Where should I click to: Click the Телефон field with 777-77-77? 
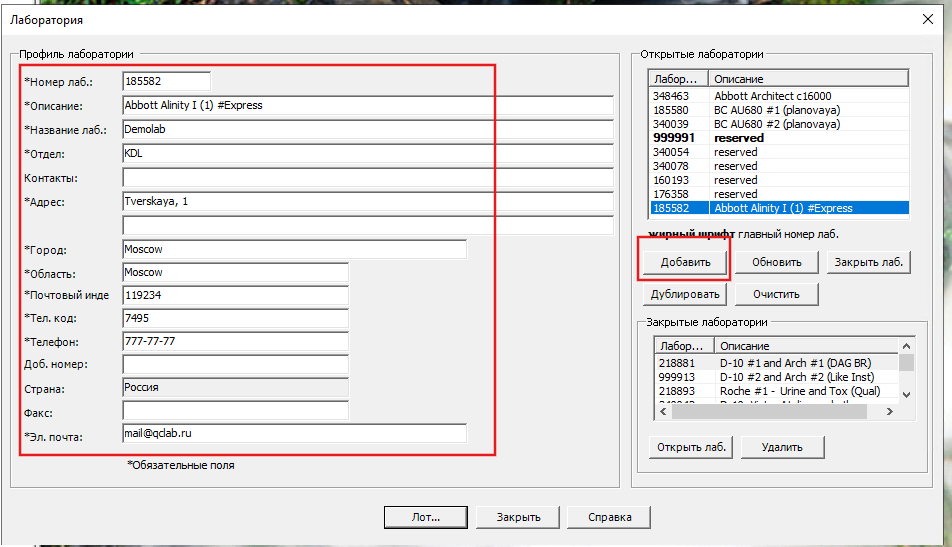[x=234, y=341]
